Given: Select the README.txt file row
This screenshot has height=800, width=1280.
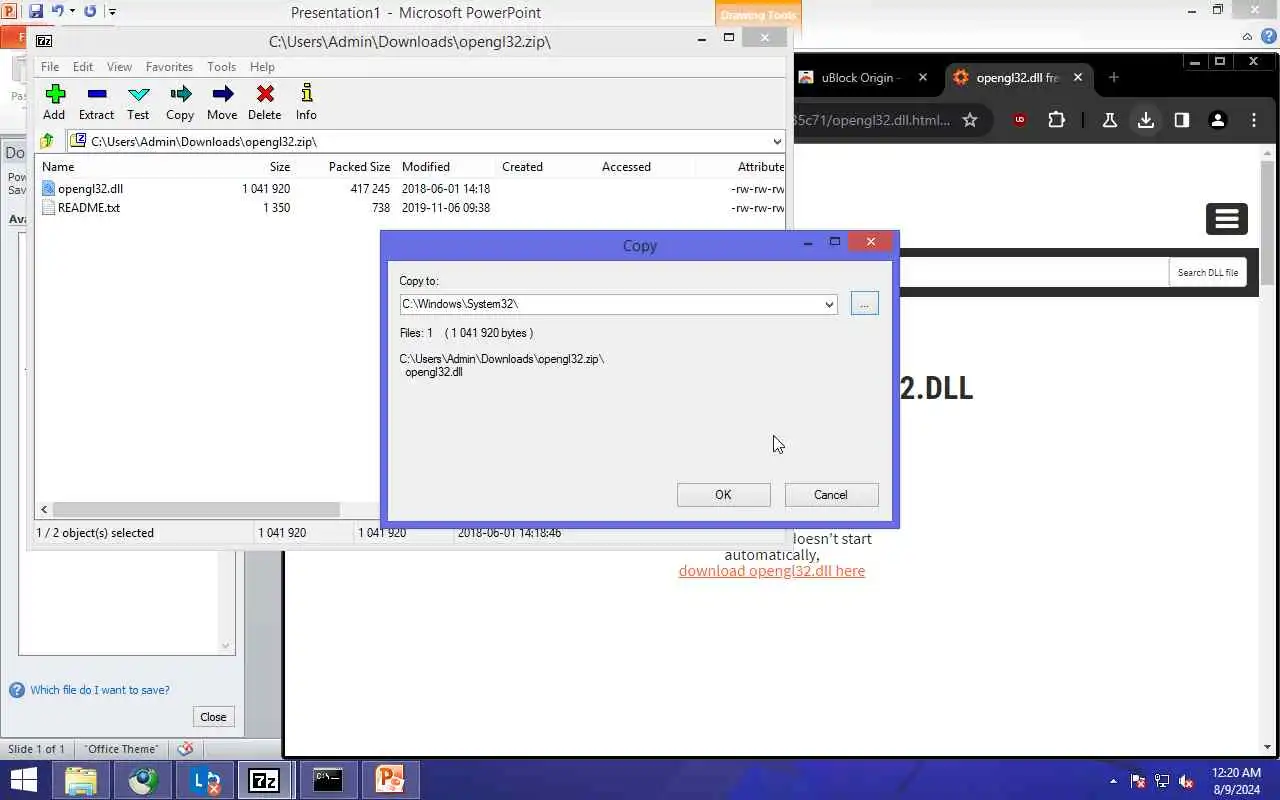Looking at the screenshot, I should point(412,208).
